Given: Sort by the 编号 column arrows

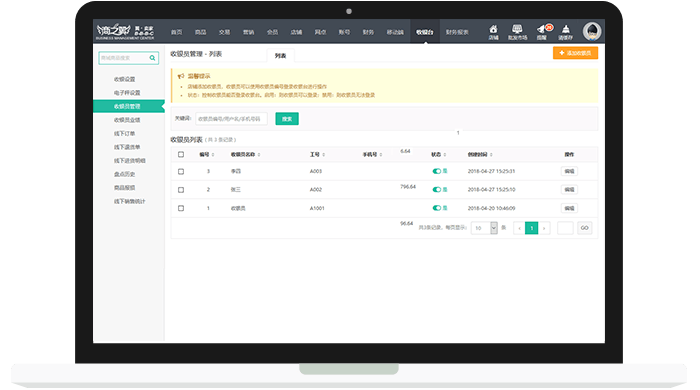Looking at the screenshot, I should click(x=213, y=155).
